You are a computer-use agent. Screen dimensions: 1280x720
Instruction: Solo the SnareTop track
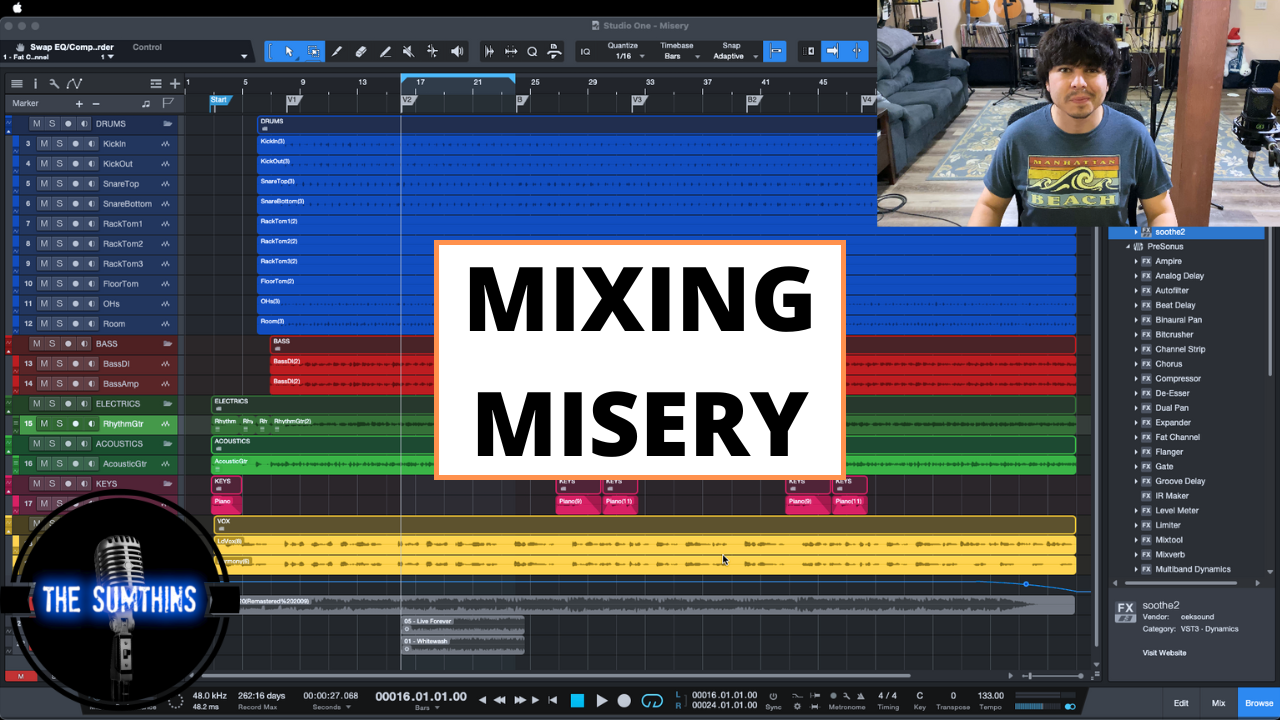tap(59, 184)
